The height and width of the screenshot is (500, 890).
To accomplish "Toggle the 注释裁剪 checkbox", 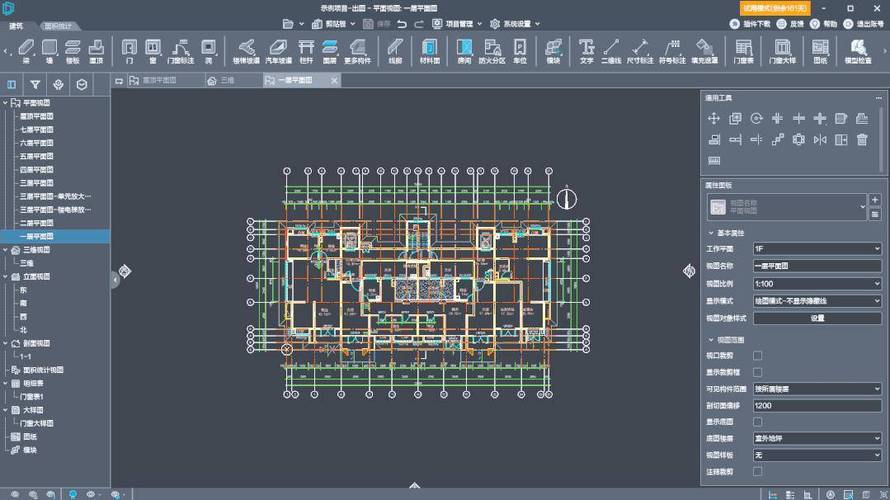I will click(x=757, y=471).
